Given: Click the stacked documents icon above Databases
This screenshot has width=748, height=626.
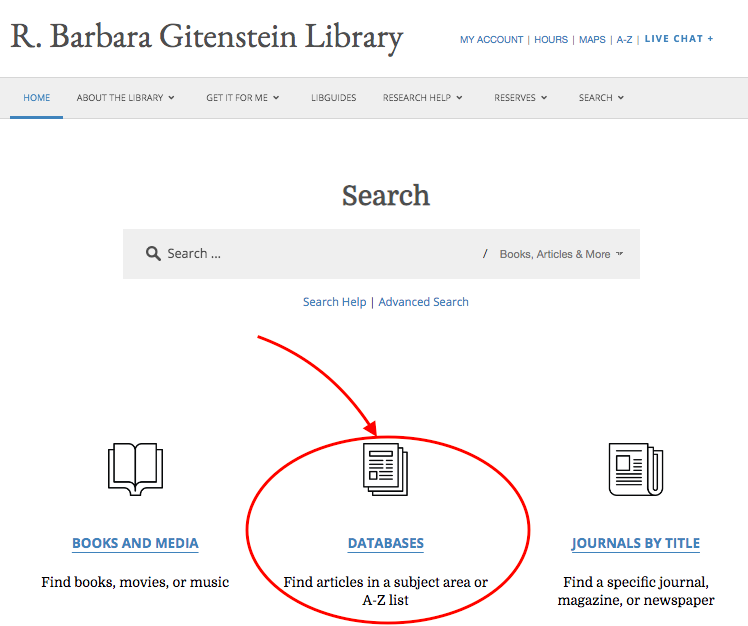Looking at the screenshot, I should pos(385,470).
